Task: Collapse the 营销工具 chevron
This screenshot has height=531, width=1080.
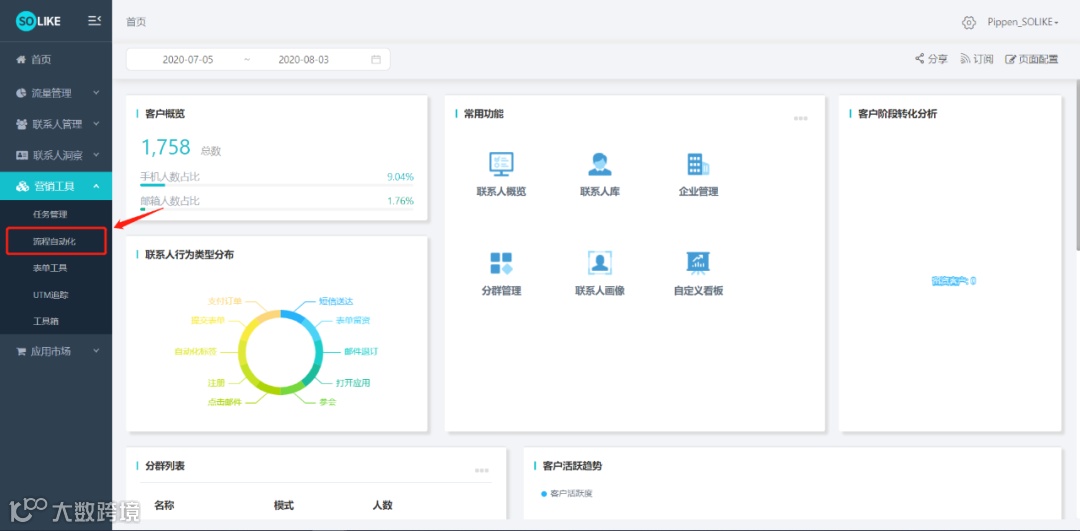Action: click(x=96, y=186)
